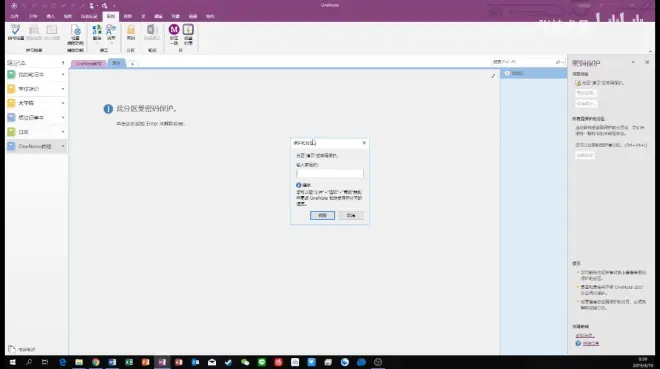Viewport: 660px width, 369px height.
Task: Select the active Review ribbon tab
Action: 111,16
